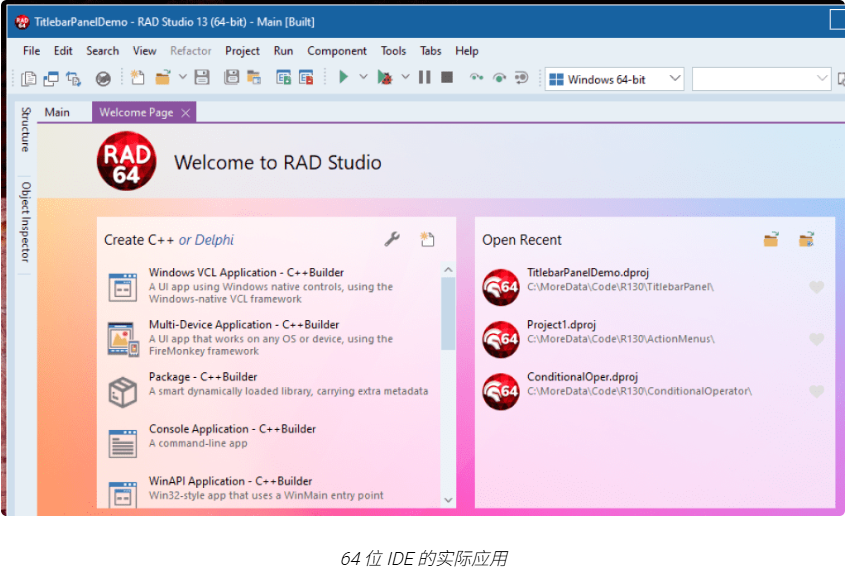
Task: Close the Welcome Page tab
Action: pyautogui.click(x=185, y=113)
